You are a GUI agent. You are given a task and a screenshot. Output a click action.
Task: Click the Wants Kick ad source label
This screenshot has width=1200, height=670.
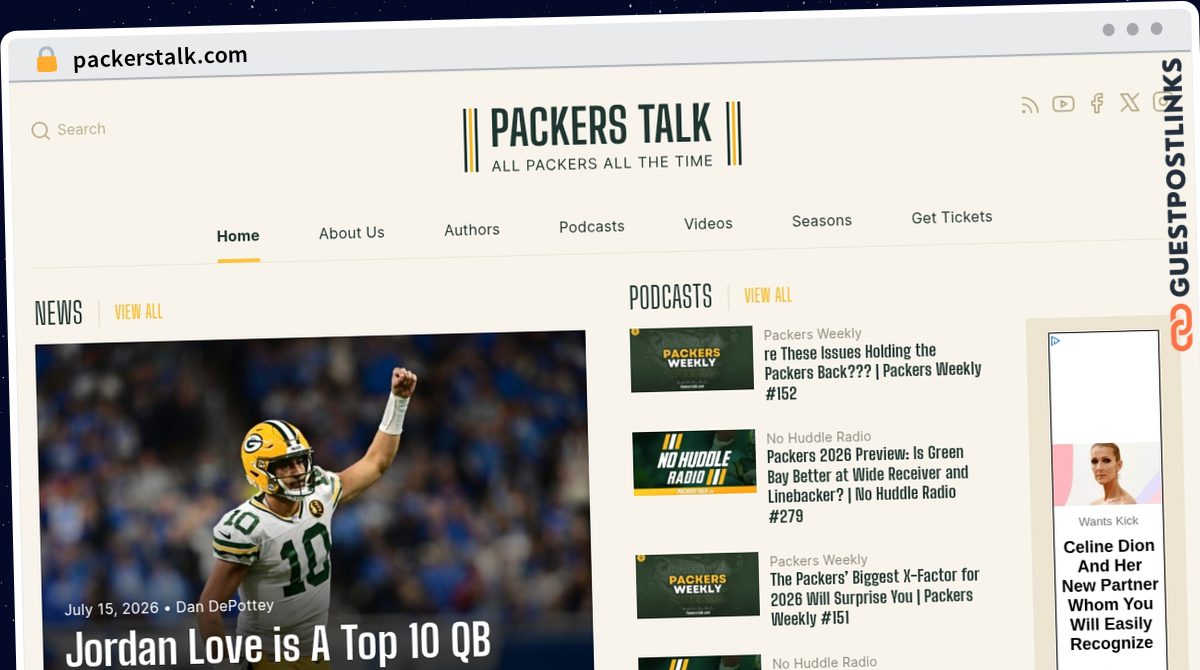click(x=1108, y=521)
